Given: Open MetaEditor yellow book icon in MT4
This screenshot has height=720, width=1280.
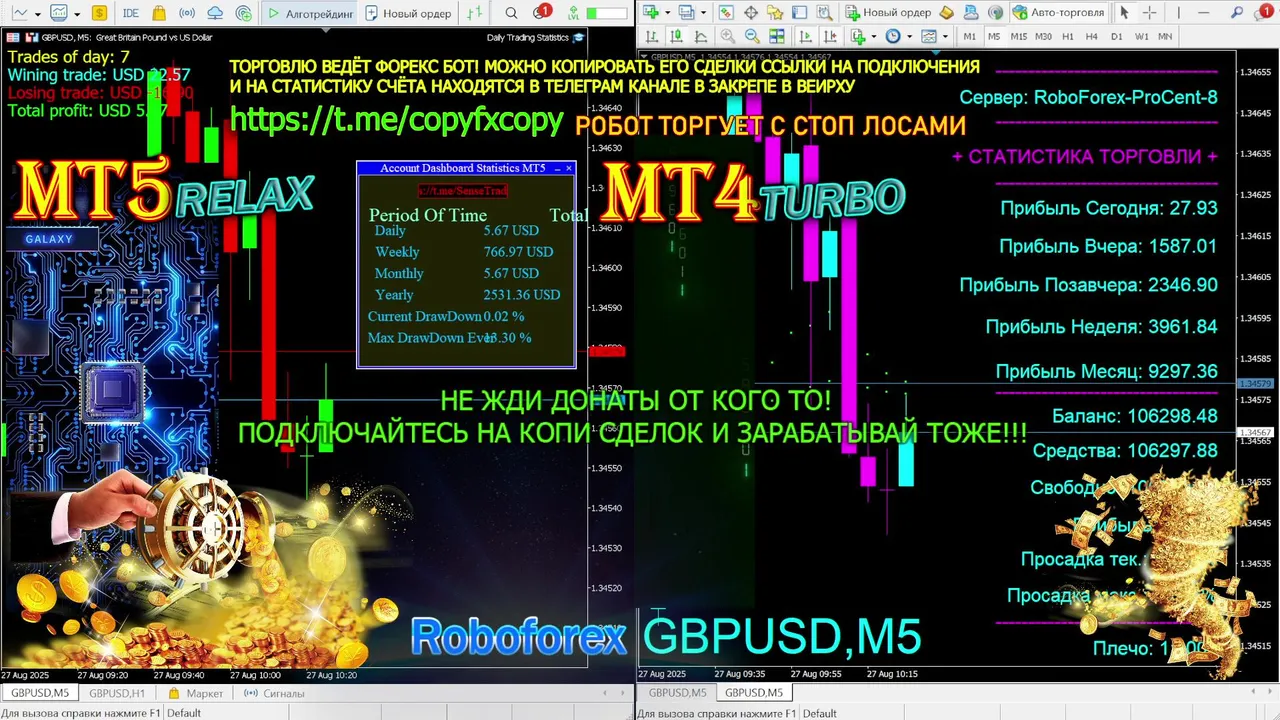Looking at the screenshot, I should coord(946,13).
